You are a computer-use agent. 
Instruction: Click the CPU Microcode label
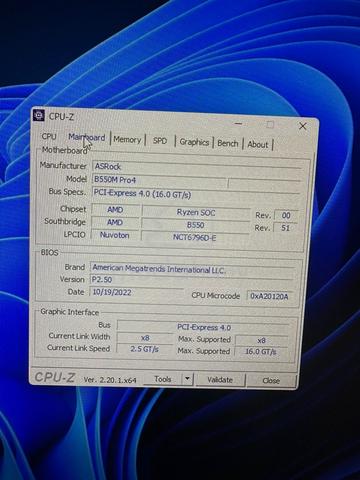tap(216, 295)
